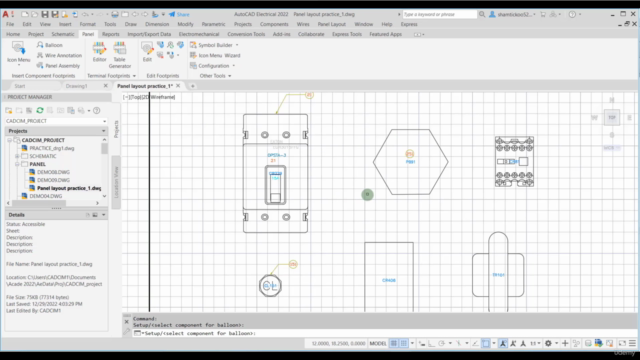Select the hexagon PB footprint in drawing
Screen dimensions: 640x360
pyautogui.click(x=410, y=162)
